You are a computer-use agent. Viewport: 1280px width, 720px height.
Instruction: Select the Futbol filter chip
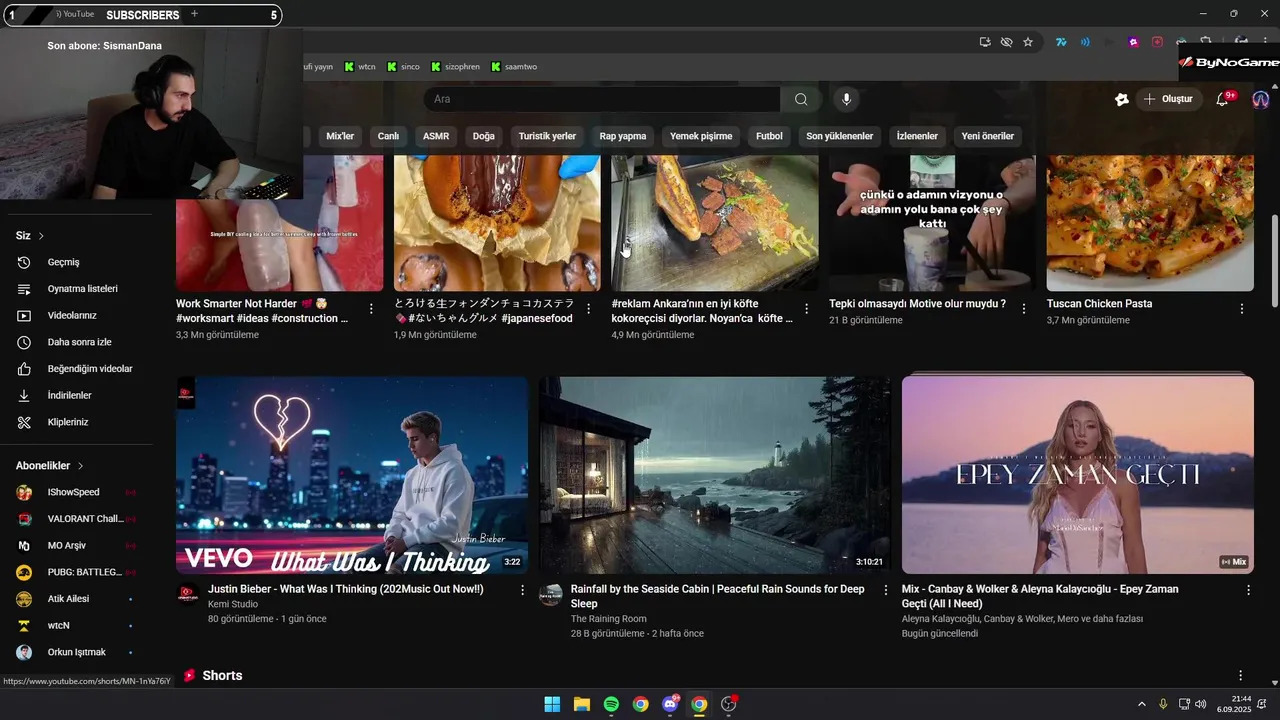(x=769, y=136)
